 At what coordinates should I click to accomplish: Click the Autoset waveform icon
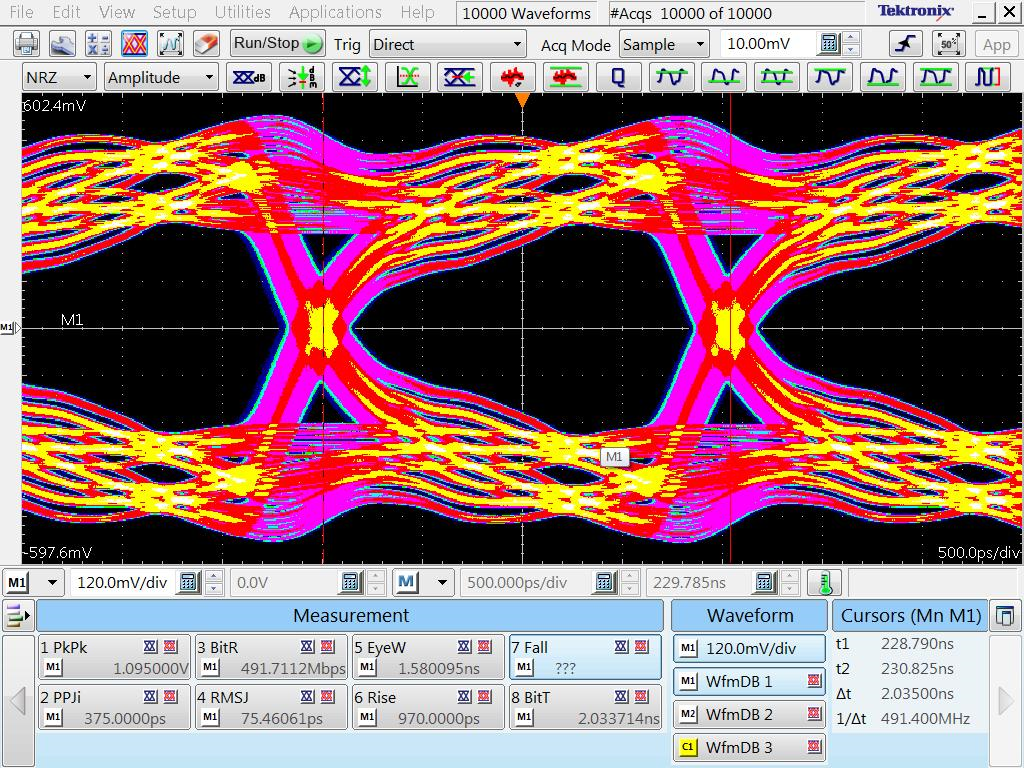(170, 44)
